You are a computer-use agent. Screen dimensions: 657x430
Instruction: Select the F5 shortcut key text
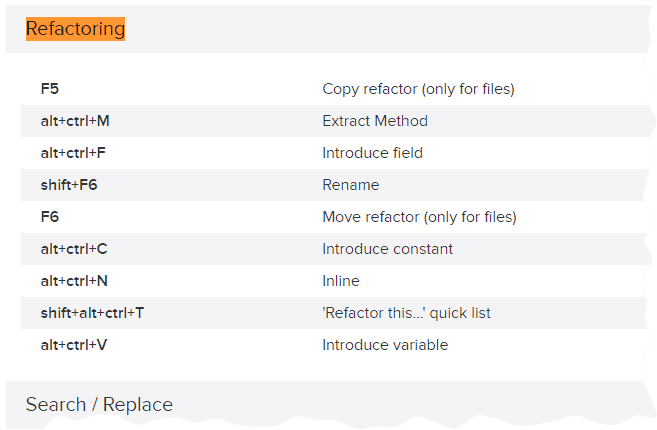tap(50, 89)
